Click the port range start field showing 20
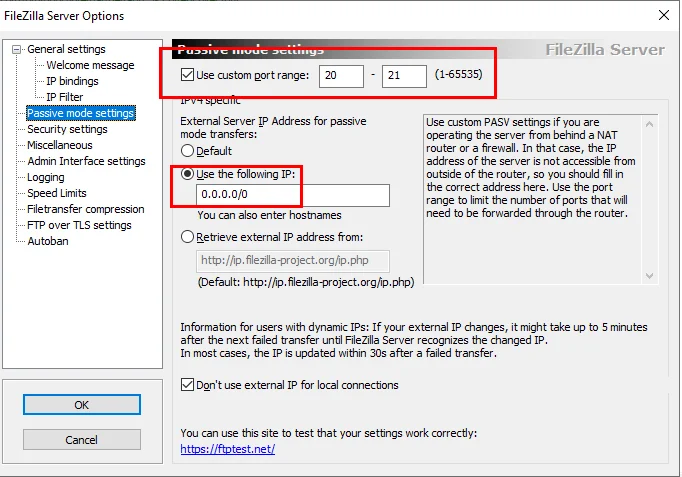This screenshot has height=477, width=682. click(341, 76)
